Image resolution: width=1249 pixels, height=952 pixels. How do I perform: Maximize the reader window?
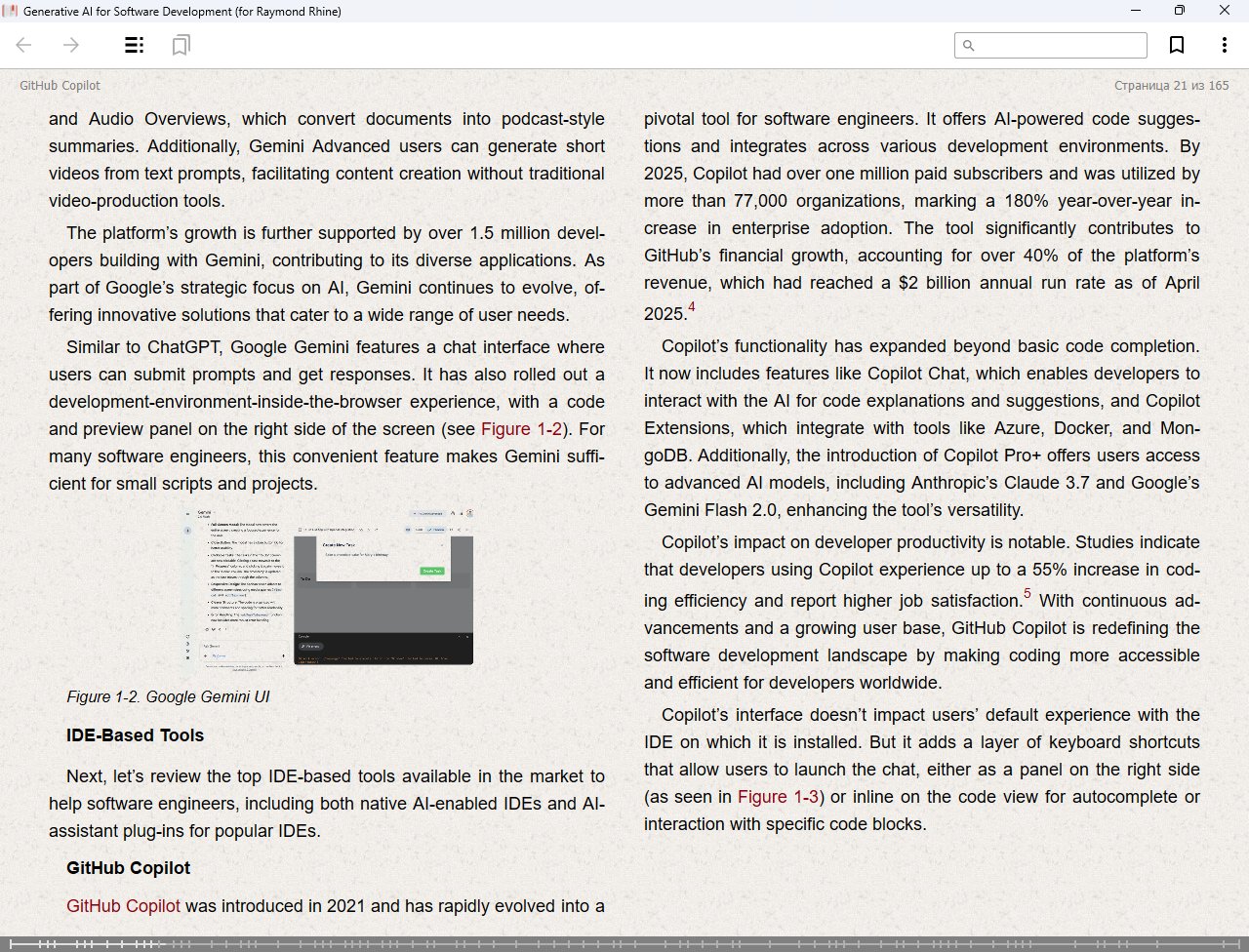1179,11
